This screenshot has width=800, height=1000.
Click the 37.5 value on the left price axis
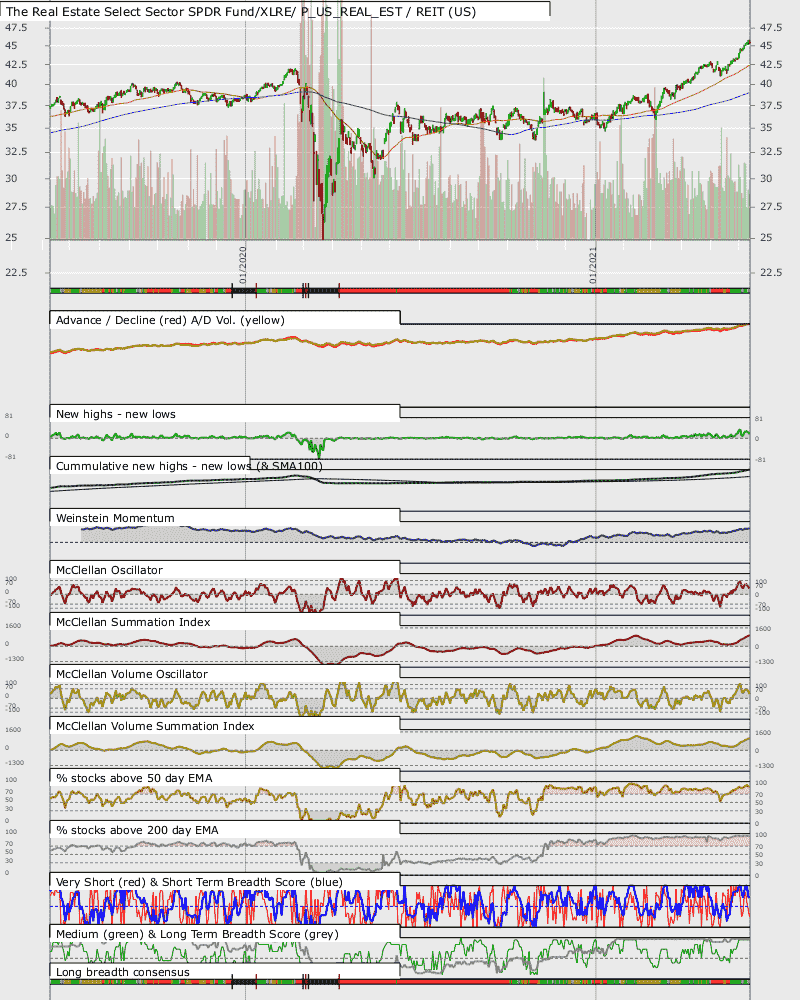16,105
